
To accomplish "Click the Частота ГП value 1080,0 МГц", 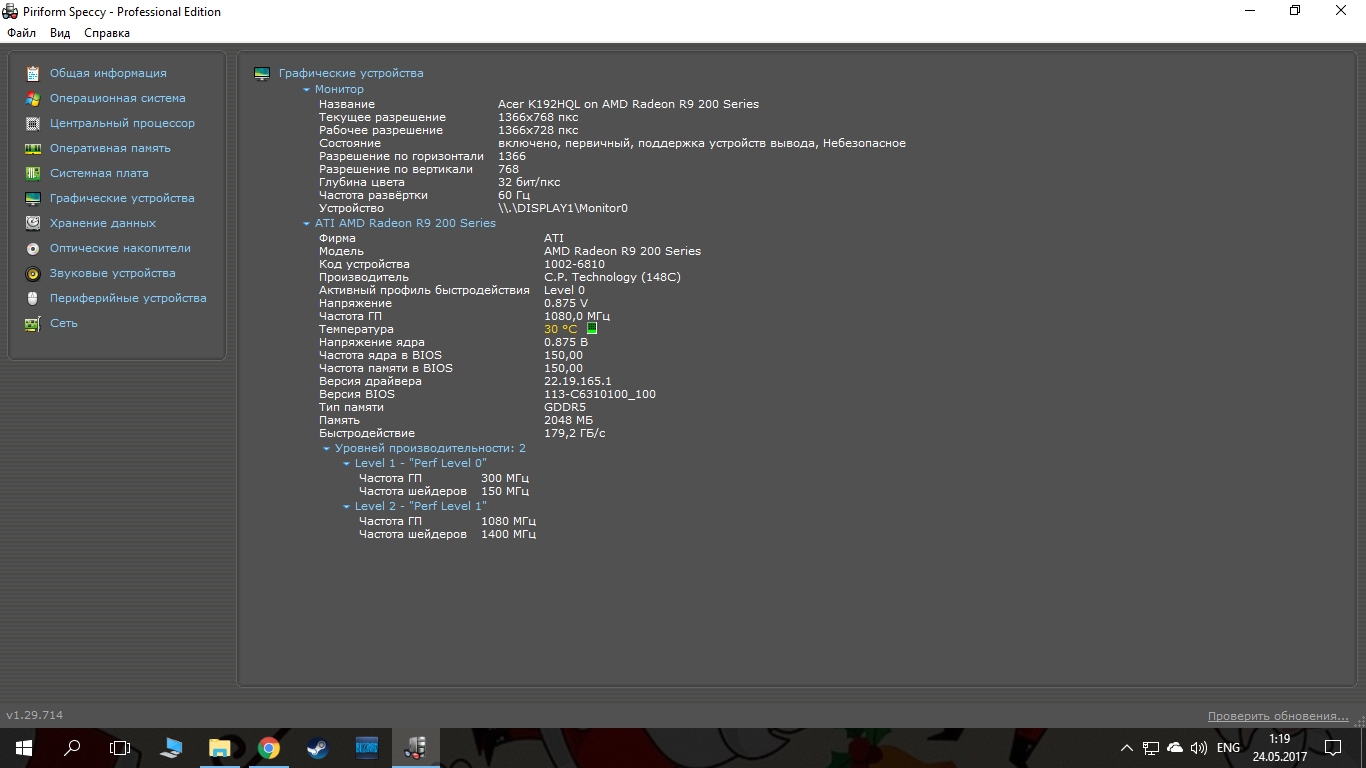I will click(x=577, y=316).
